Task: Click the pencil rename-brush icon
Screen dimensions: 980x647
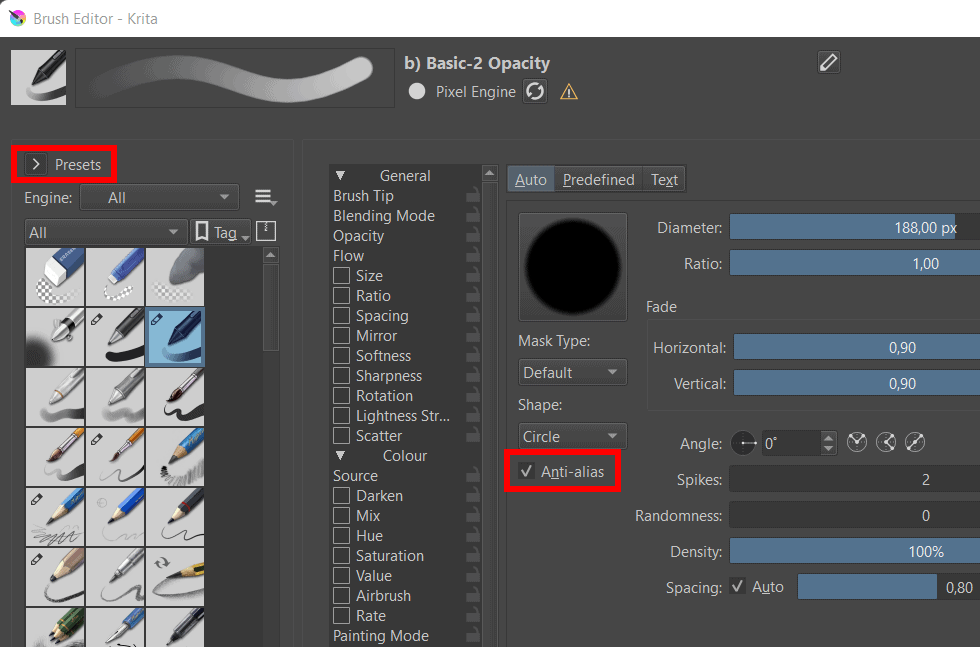Action: pyautogui.click(x=828, y=62)
